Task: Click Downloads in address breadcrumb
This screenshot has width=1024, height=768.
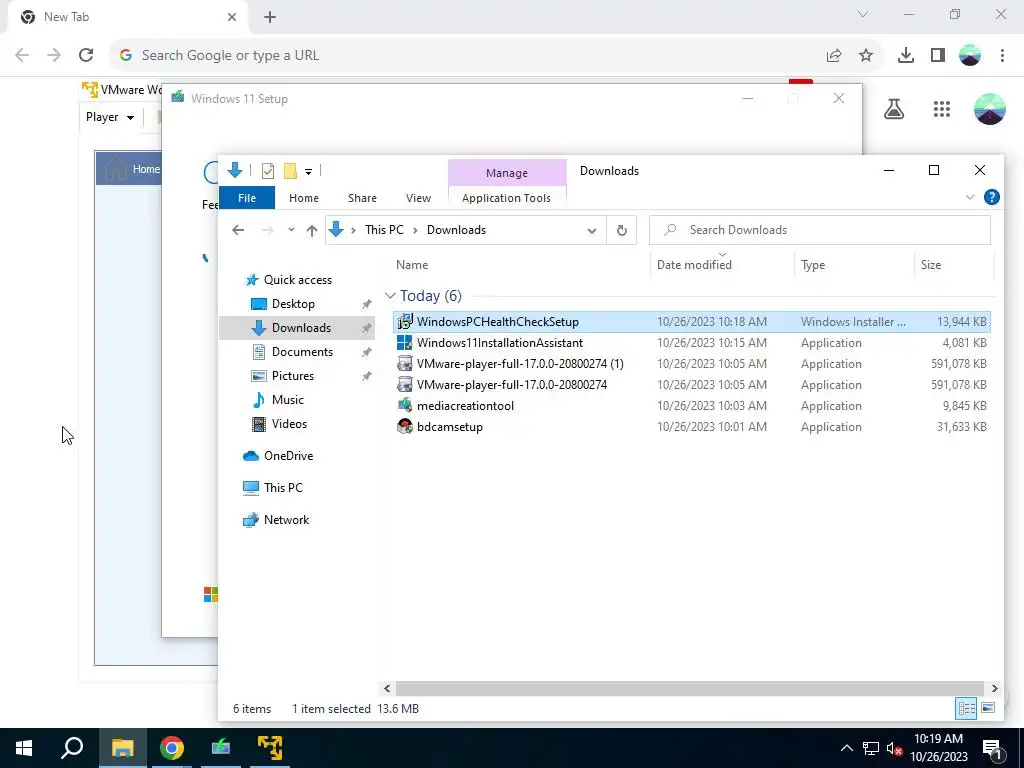Action: 456,230
